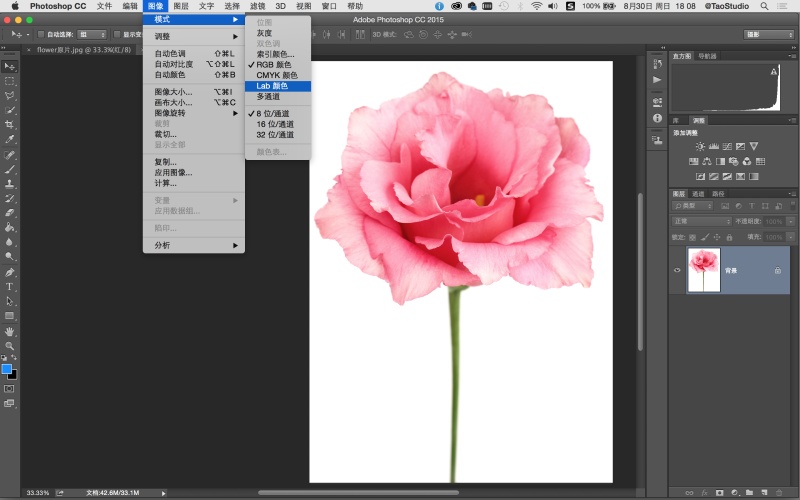Click the black background color swatch

pyautogui.click(x=14, y=376)
